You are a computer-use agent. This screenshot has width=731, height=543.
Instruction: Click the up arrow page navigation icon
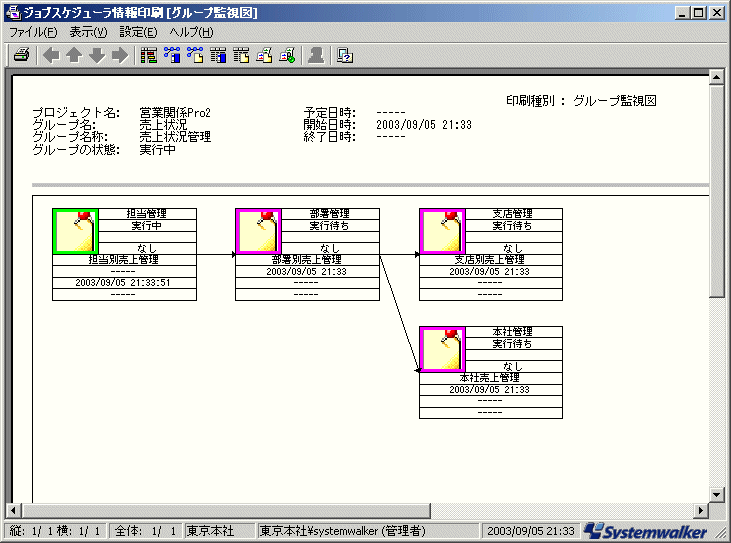[x=74, y=55]
